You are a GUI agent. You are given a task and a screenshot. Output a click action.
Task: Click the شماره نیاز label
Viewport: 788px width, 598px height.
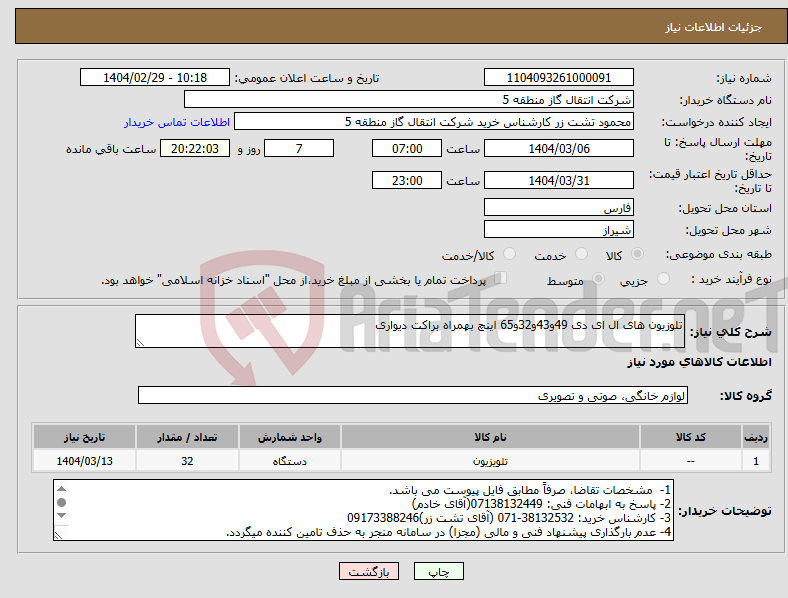click(x=744, y=78)
